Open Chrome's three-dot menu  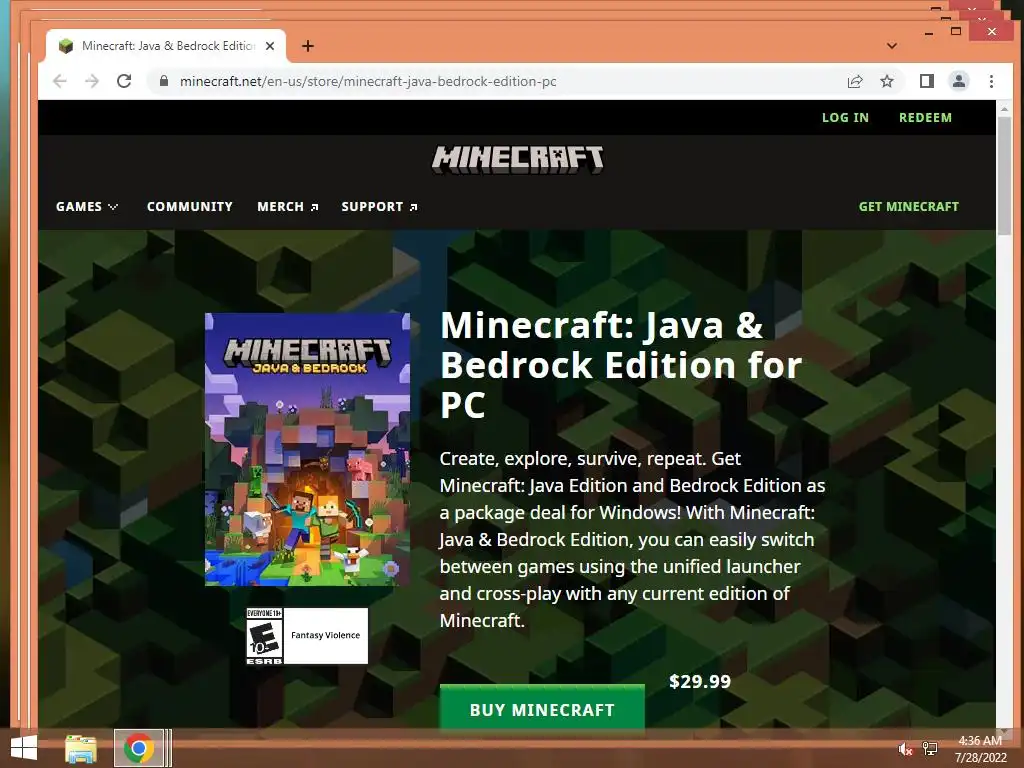pyautogui.click(x=991, y=81)
